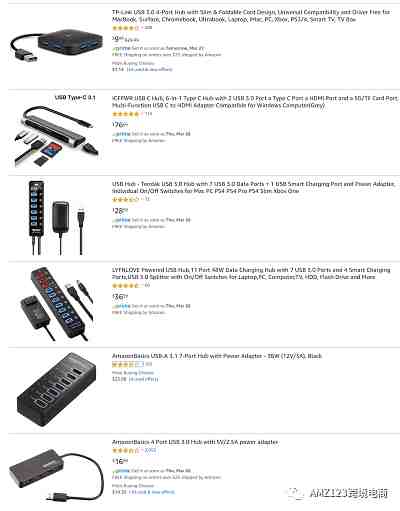Open the ICZI USB C Hub 6-in-1 title
The height and width of the screenshot is (511, 400).
point(255,102)
